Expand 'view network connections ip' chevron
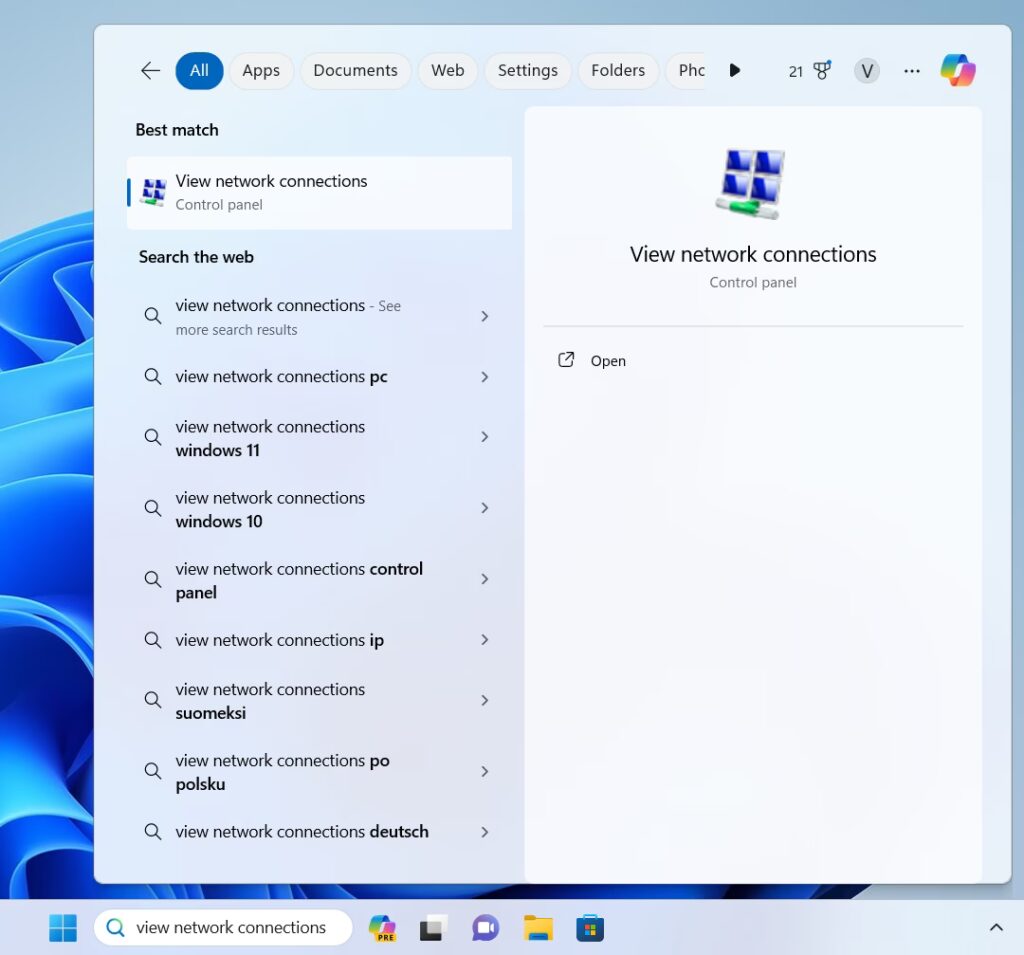The image size is (1024, 955). click(x=484, y=640)
